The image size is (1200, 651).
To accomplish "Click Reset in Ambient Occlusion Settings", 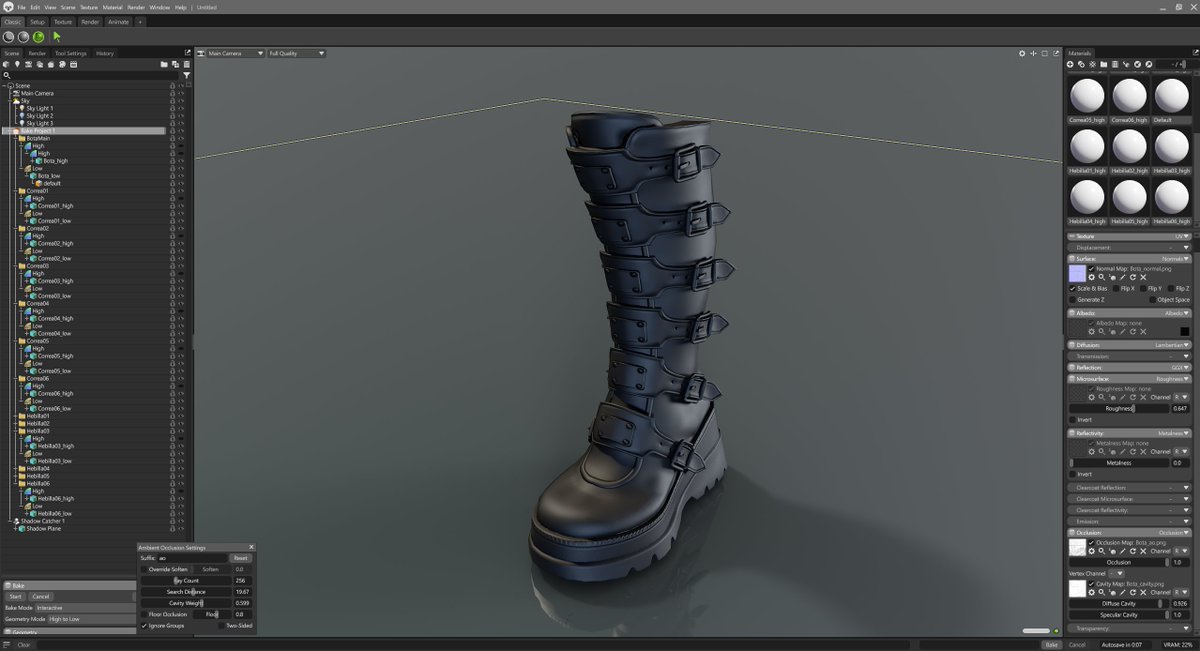I will coord(241,558).
